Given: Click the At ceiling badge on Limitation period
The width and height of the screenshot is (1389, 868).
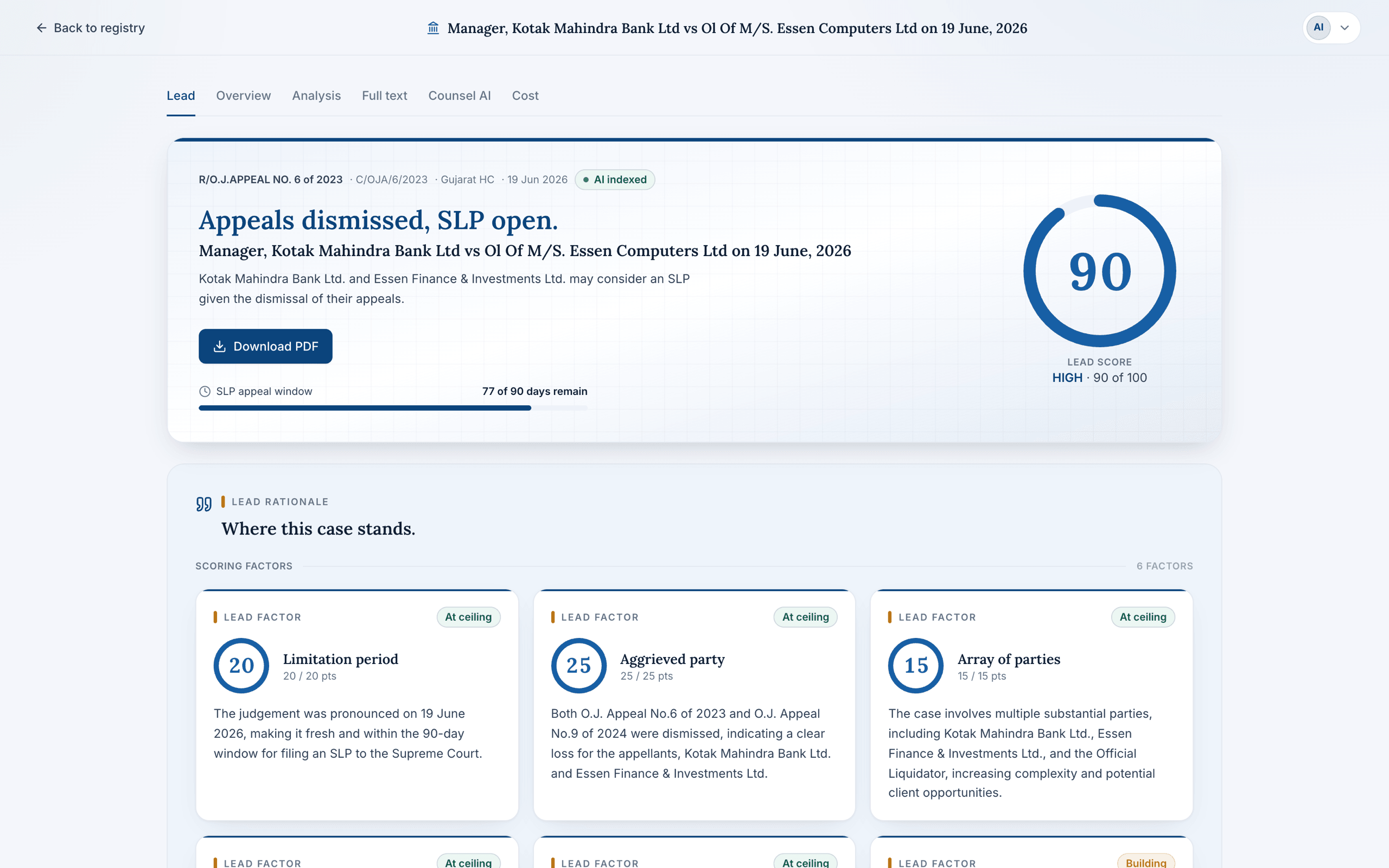Looking at the screenshot, I should coord(468,617).
